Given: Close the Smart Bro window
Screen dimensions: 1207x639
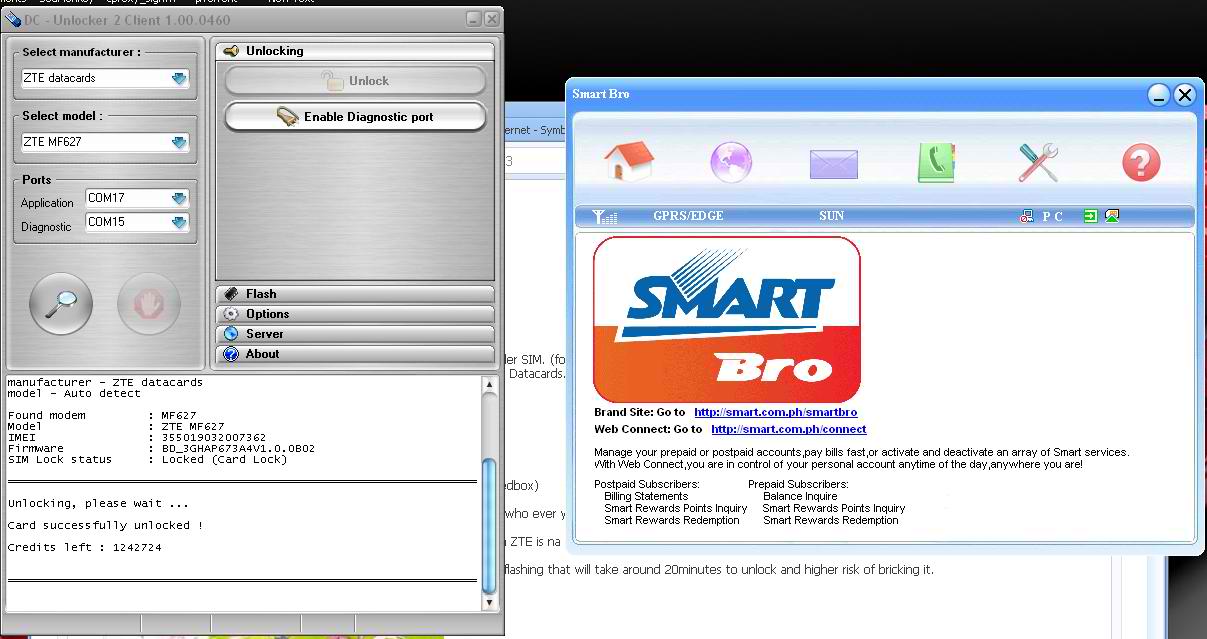Looking at the screenshot, I should (x=1184, y=95).
